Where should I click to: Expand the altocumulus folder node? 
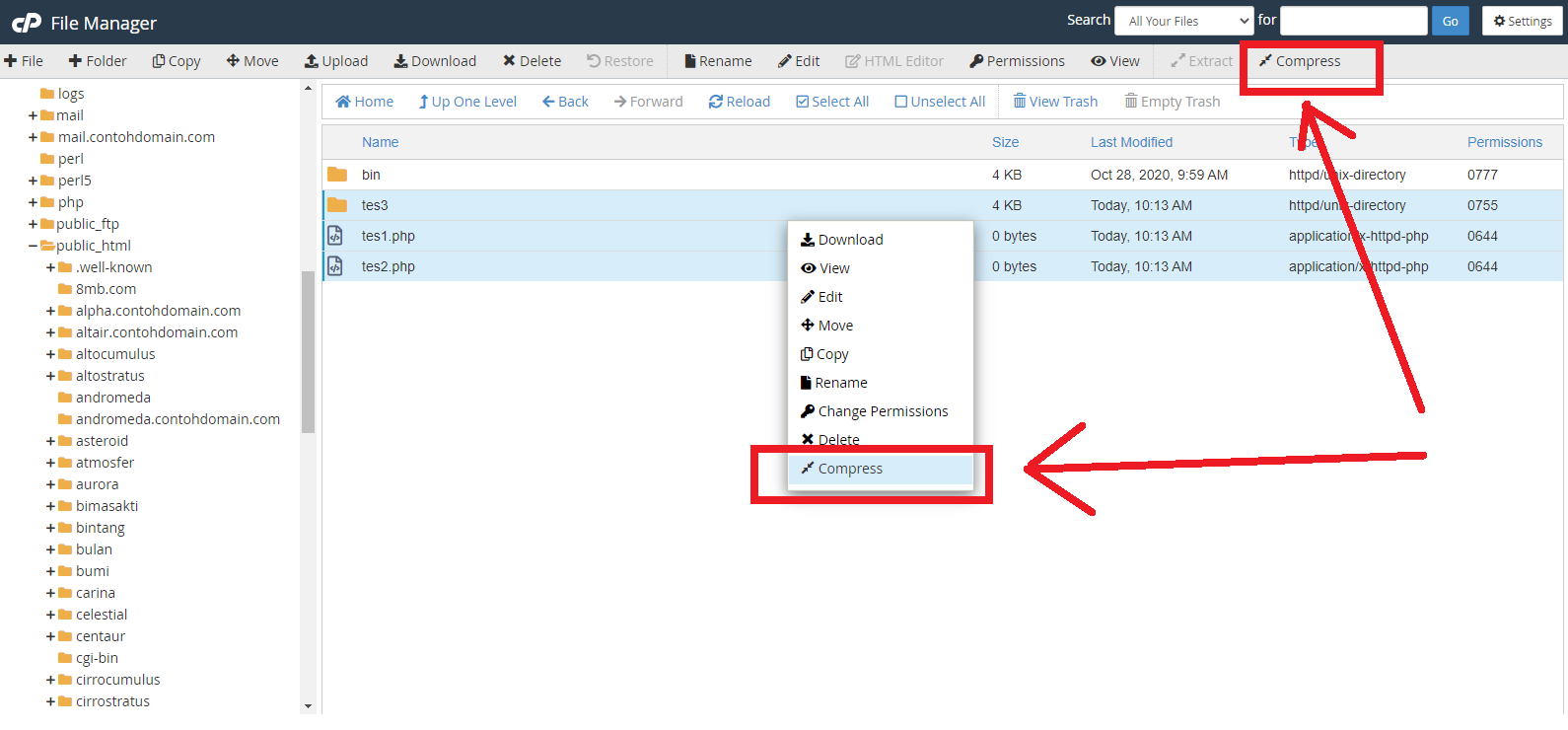tap(50, 354)
